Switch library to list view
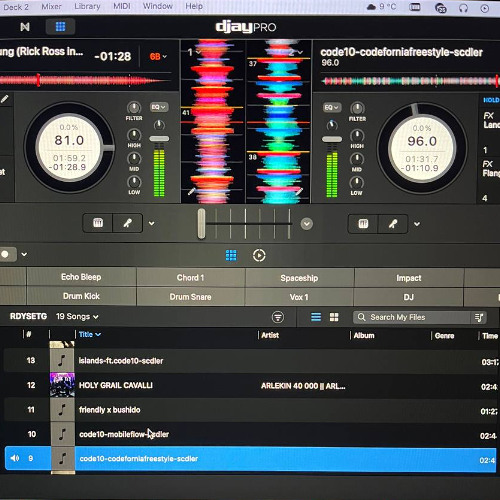500x500 pixels. pyautogui.click(x=316, y=317)
